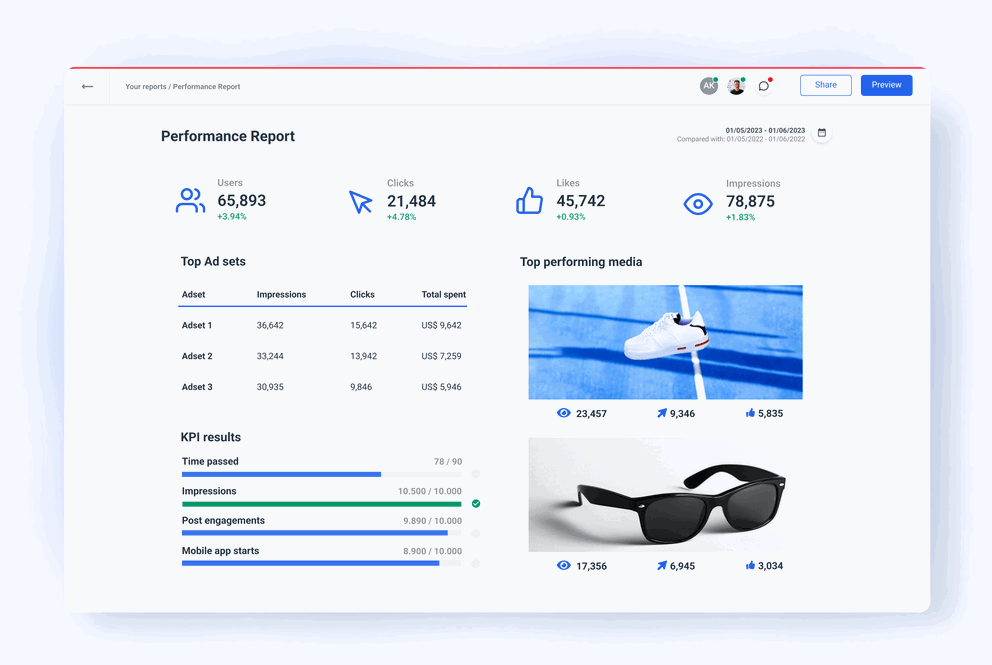
Task: Click the Impressions eye icon
Action: 697,203
